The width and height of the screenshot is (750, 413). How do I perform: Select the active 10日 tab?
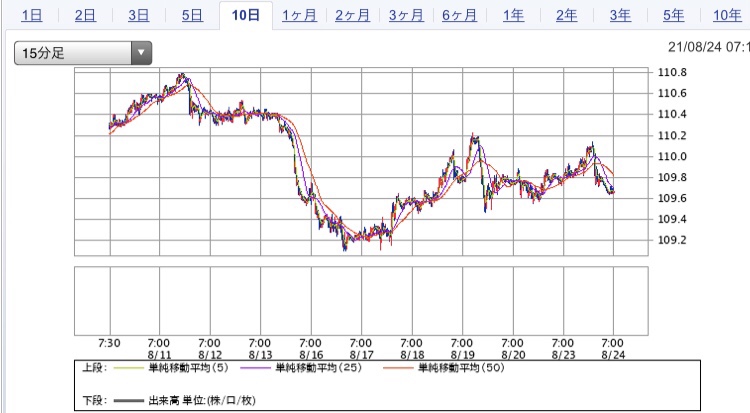(x=246, y=15)
